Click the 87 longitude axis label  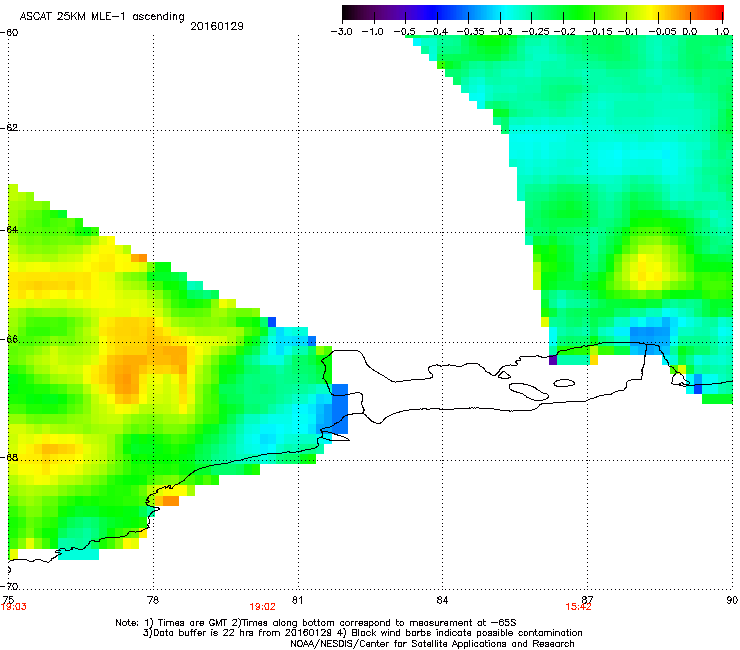click(x=587, y=600)
